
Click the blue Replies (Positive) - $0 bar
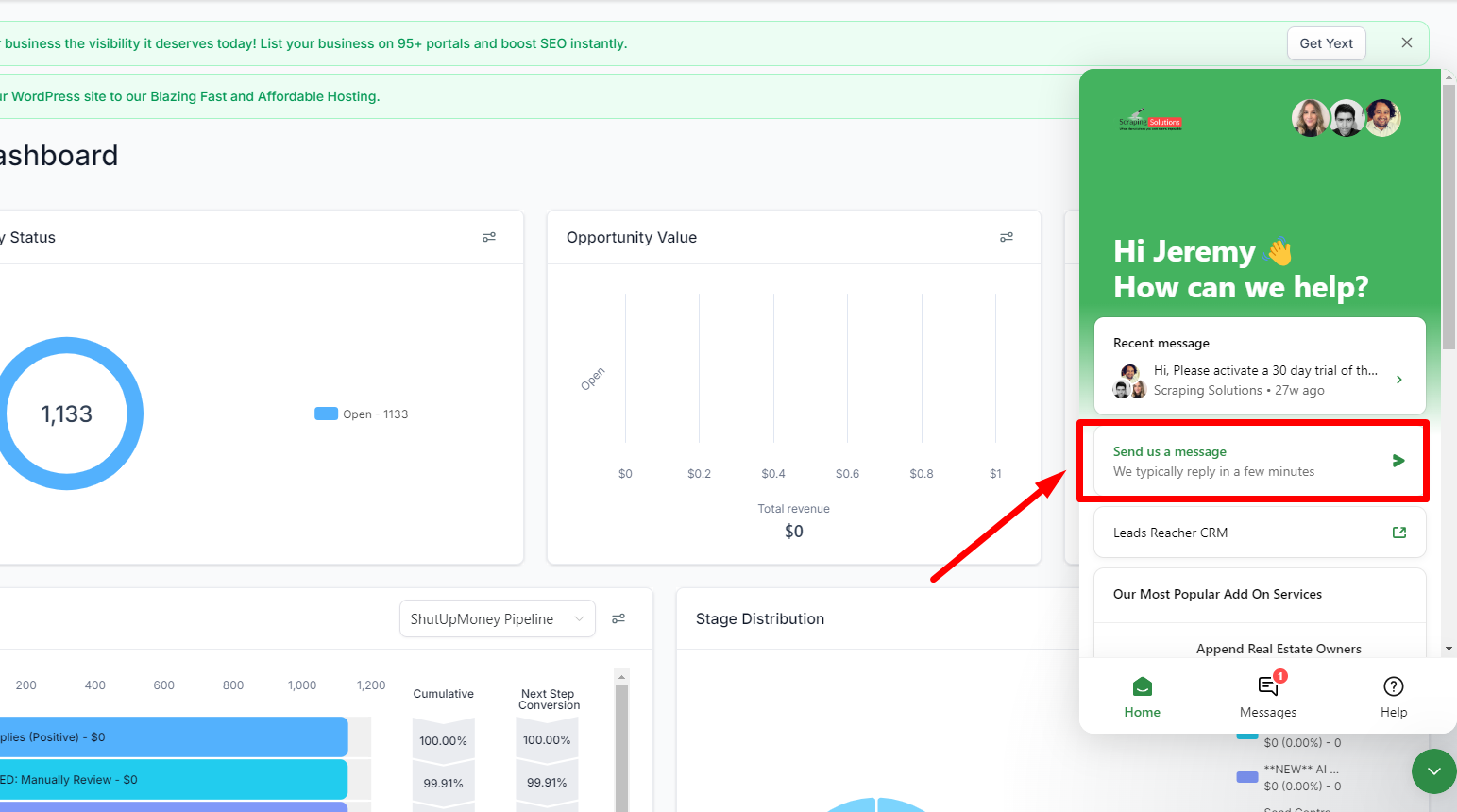click(x=174, y=736)
